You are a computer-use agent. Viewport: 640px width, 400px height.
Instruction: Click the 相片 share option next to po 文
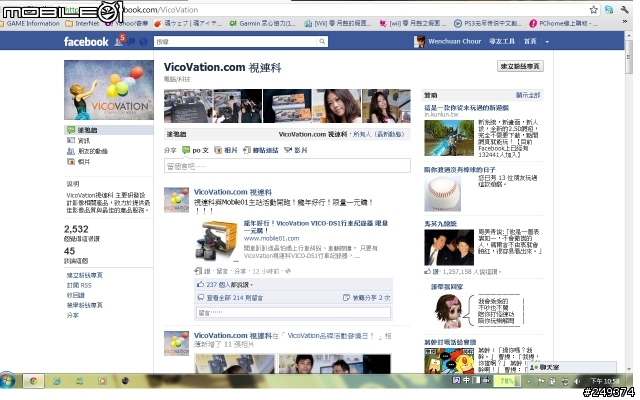click(x=226, y=150)
